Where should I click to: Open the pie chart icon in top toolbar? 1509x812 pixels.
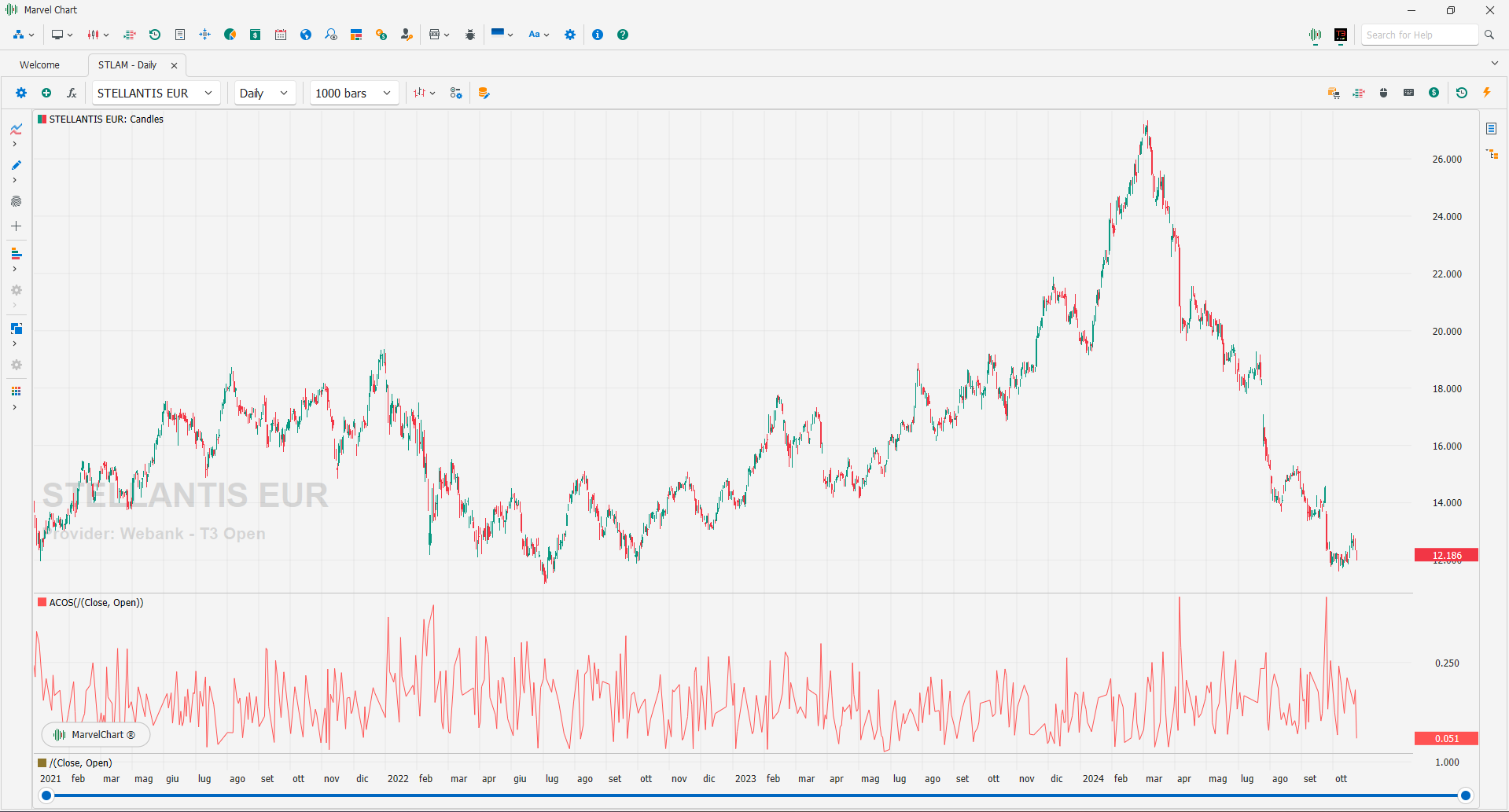pyautogui.click(x=230, y=35)
